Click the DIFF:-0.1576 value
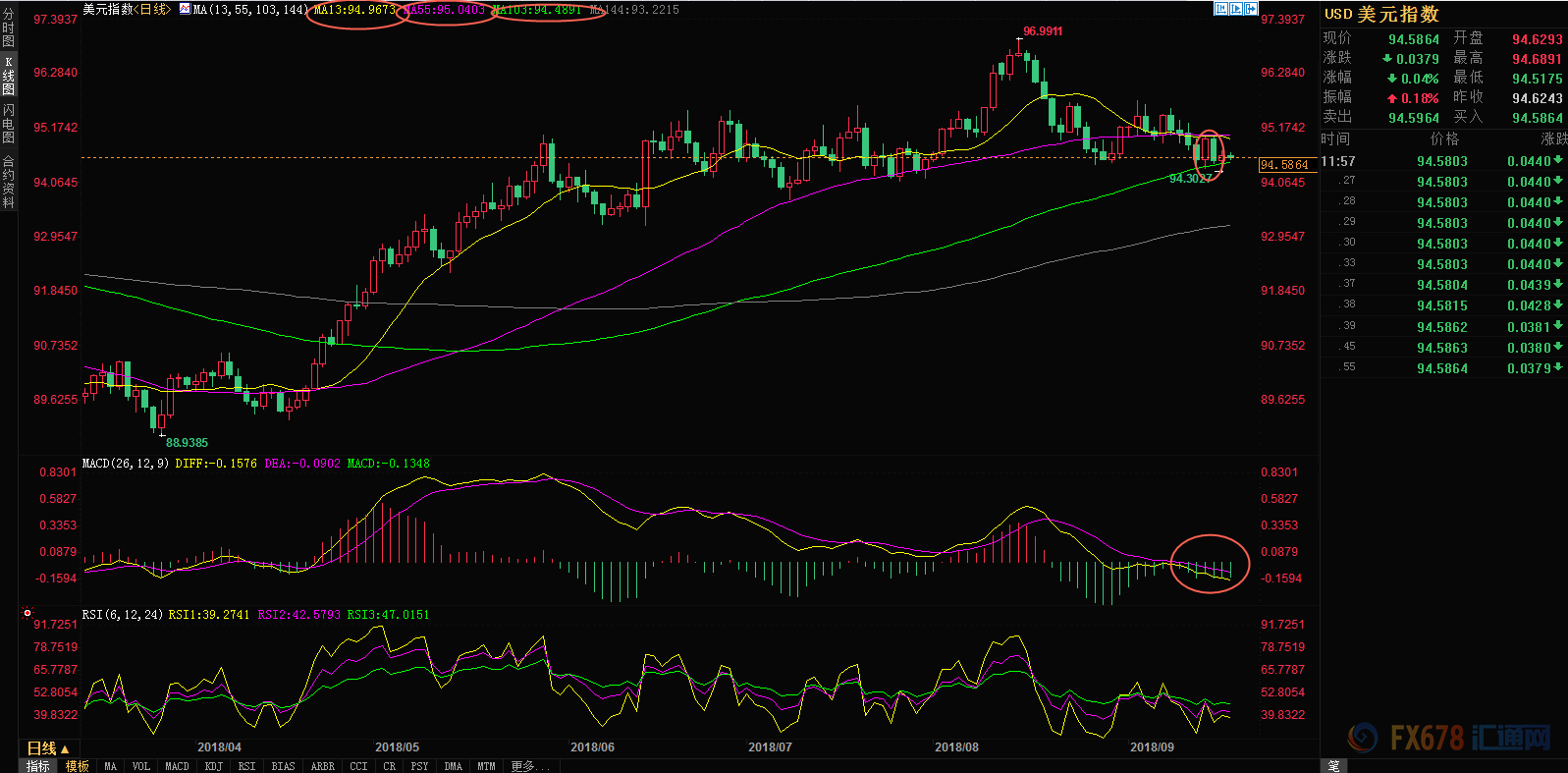 (216, 464)
